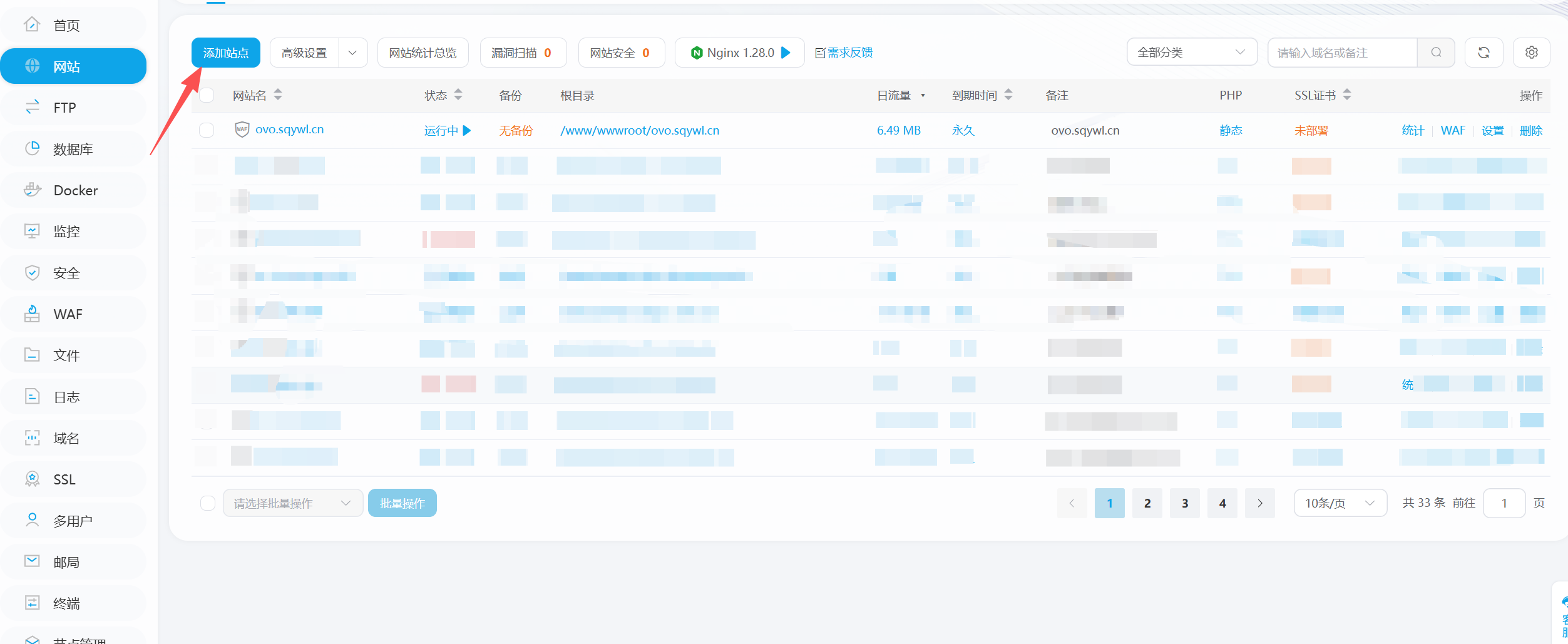Open the table settings gear icon
1568x644 pixels.
1531,53
